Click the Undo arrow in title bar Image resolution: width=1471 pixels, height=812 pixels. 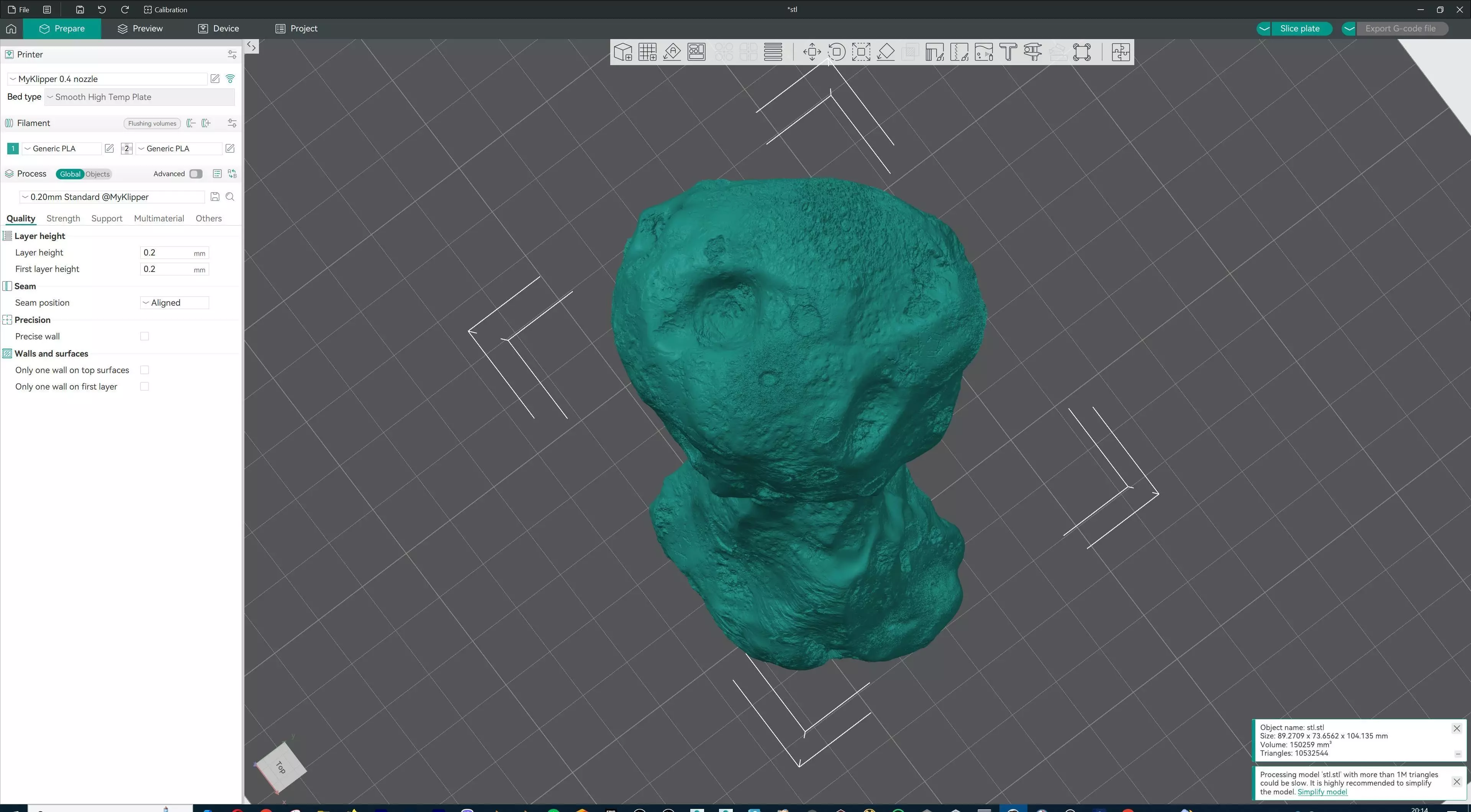point(102,10)
